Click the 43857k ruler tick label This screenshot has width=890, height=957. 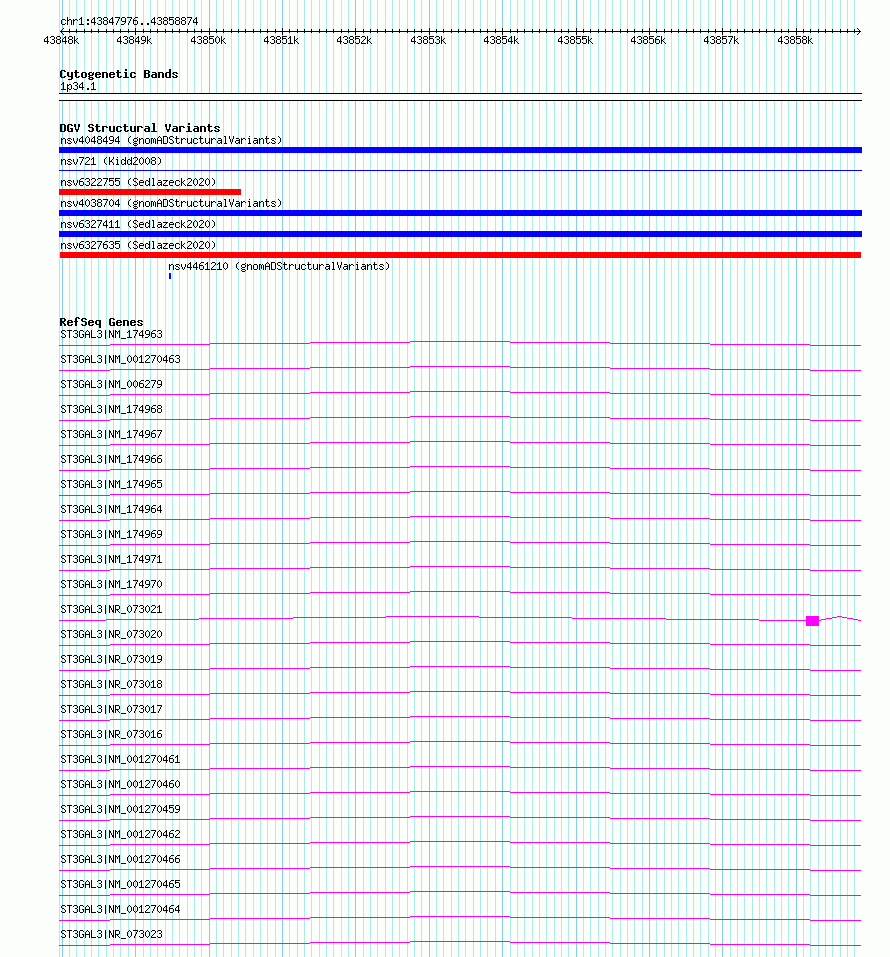point(721,40)
